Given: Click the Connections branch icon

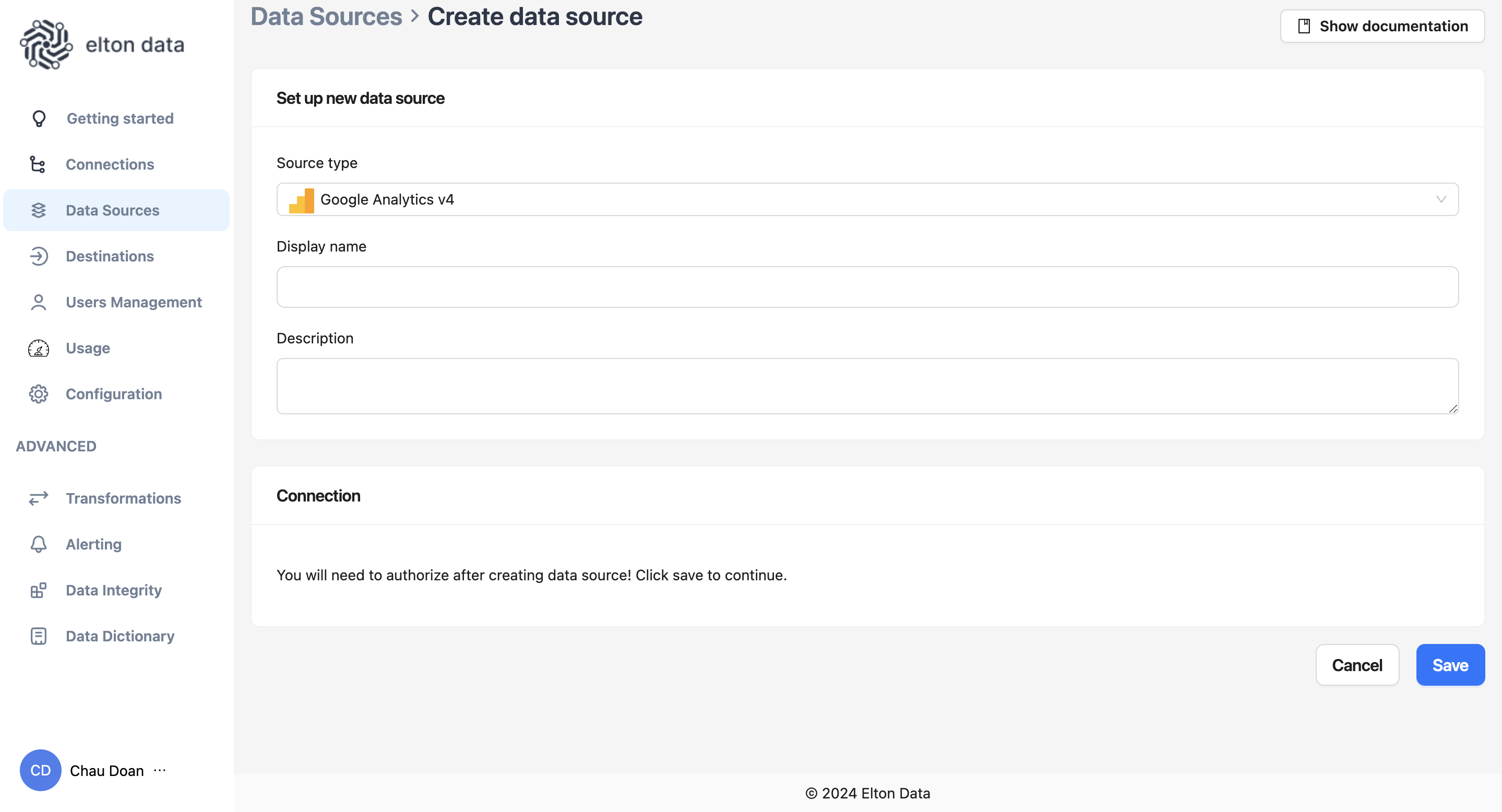Looking at the screenshot, I should pos(38,164).
